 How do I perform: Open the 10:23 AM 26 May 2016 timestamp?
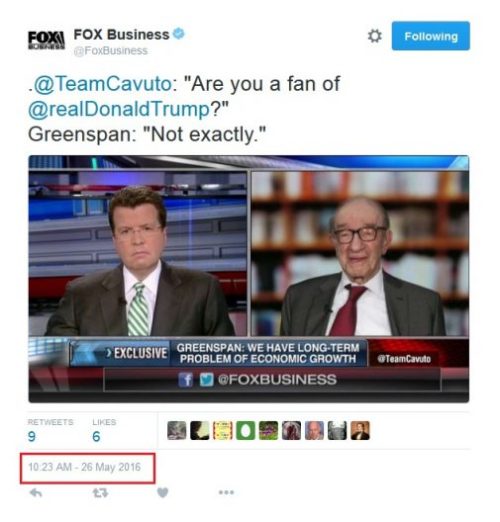tap(84, 467)
